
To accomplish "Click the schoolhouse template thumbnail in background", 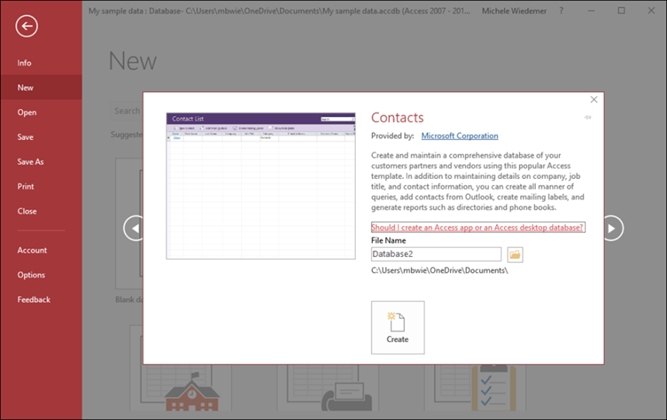I will pos(181,387).
